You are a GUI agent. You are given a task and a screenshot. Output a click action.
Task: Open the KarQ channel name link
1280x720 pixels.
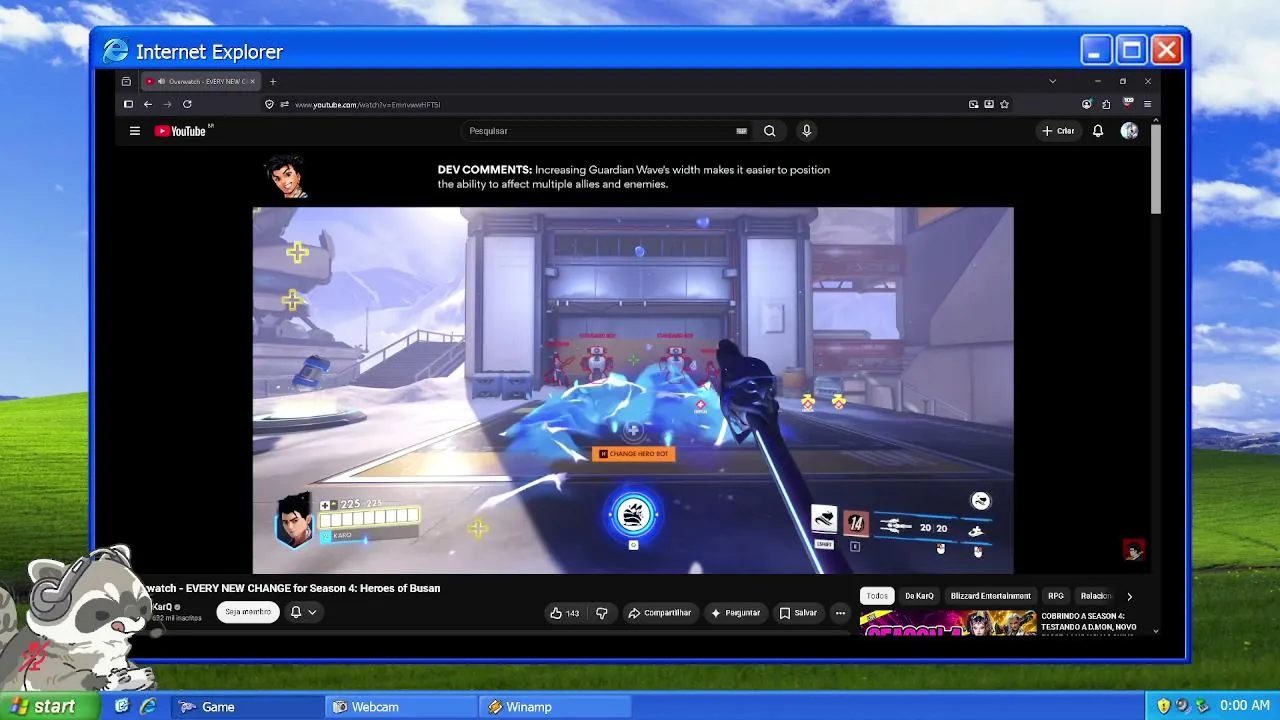(x=162, y=607)
